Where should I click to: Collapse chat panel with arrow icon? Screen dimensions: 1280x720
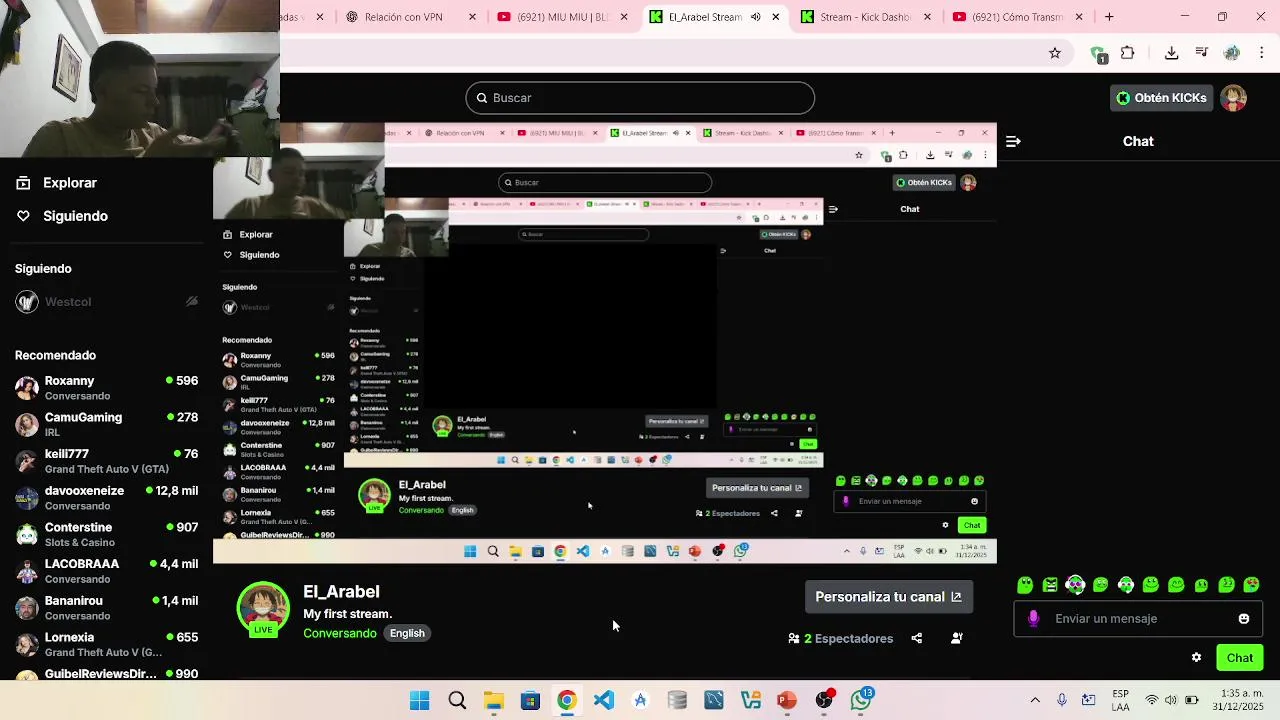pos(1013,141)
